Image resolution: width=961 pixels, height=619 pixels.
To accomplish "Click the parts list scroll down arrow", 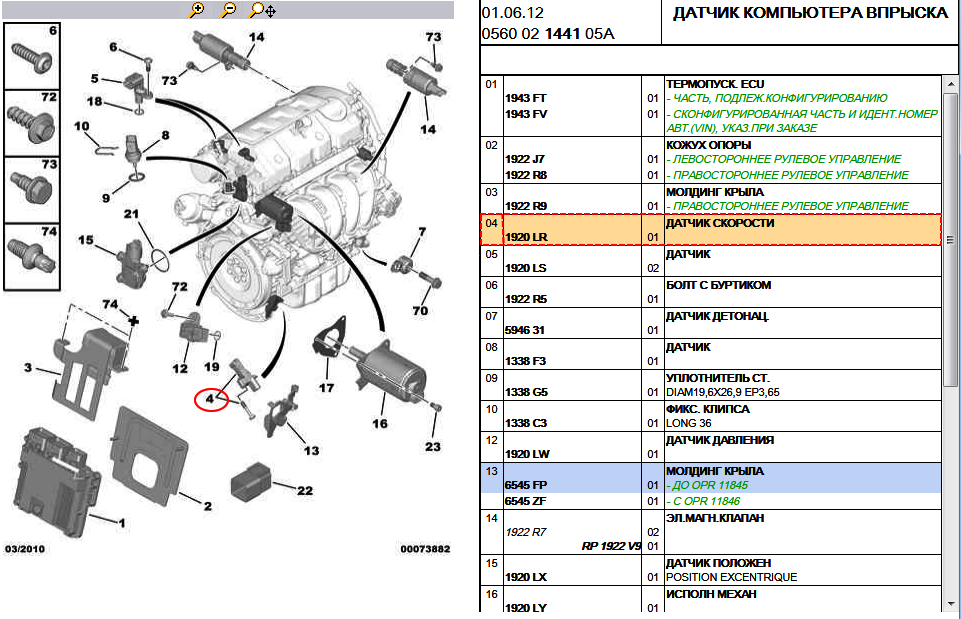I will (951, 604).
